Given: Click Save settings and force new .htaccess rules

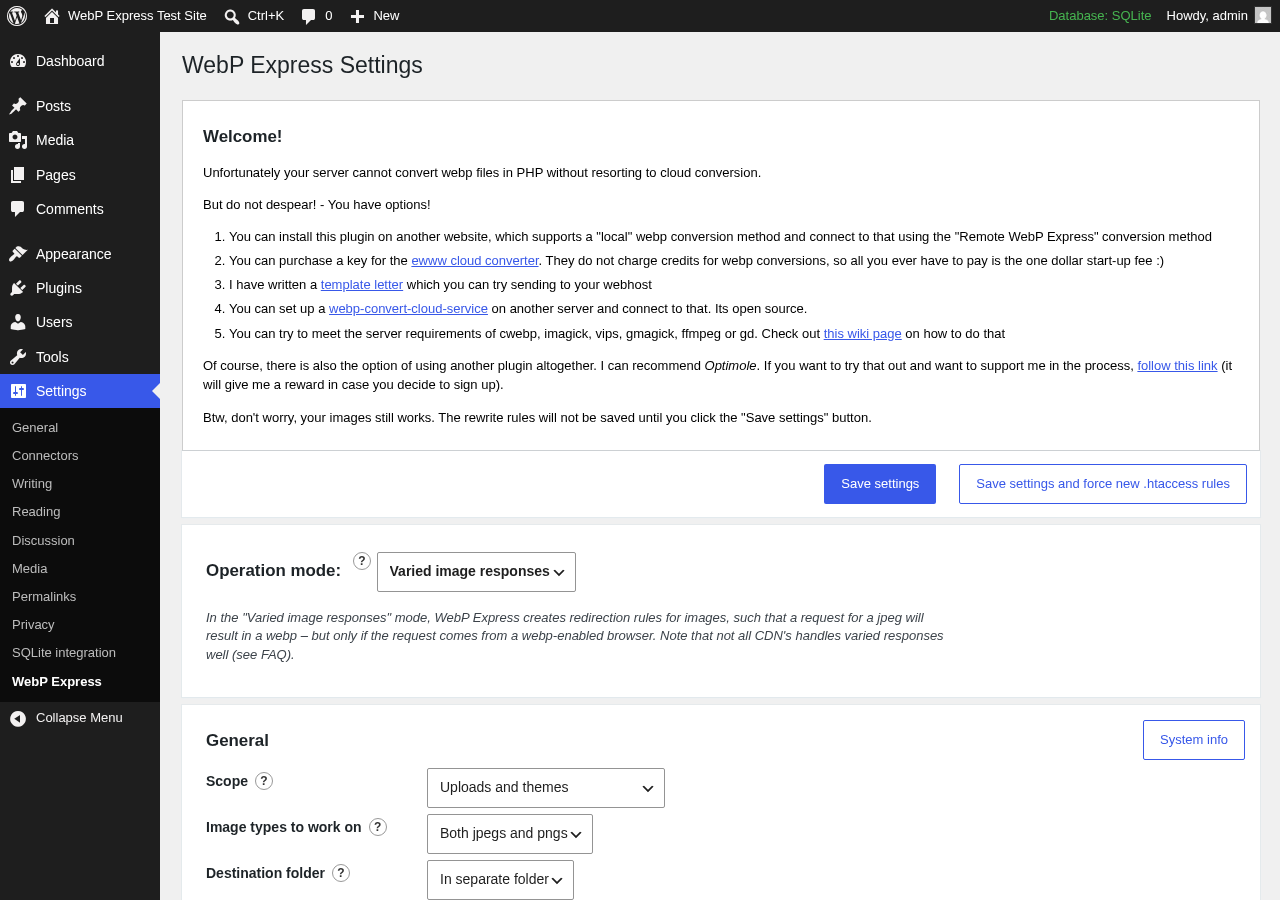Looking at the screenshot, I should pyautogui.click(x=1103, y=484).
